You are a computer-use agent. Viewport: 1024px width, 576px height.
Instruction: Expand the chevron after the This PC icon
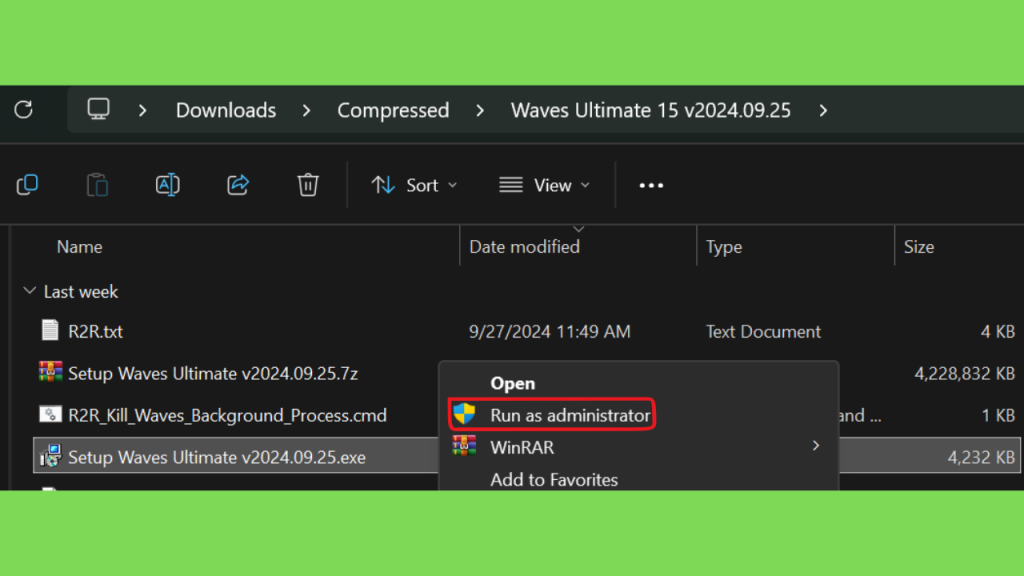point(142,110)
